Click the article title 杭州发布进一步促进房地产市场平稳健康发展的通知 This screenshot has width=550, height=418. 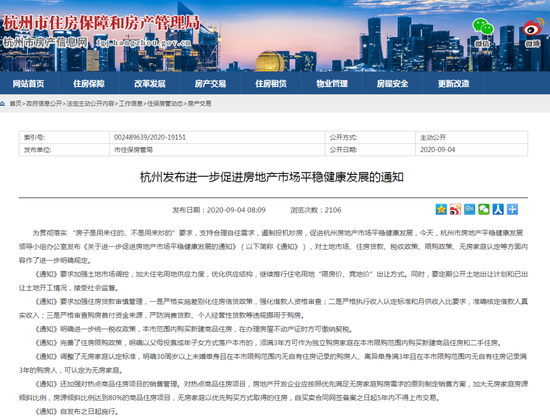[272, 177]
